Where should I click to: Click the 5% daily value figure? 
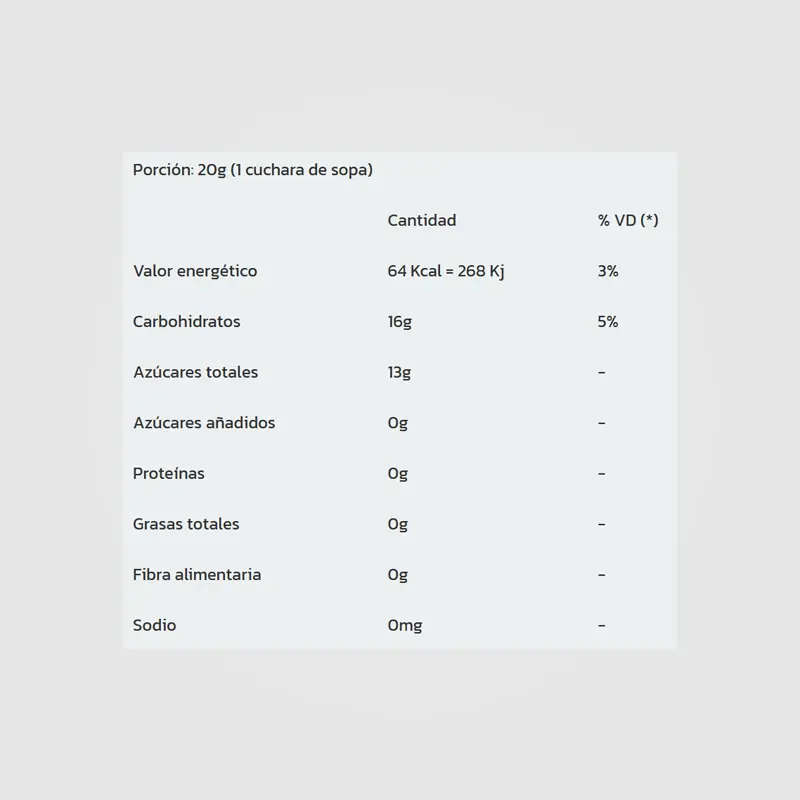608,322
